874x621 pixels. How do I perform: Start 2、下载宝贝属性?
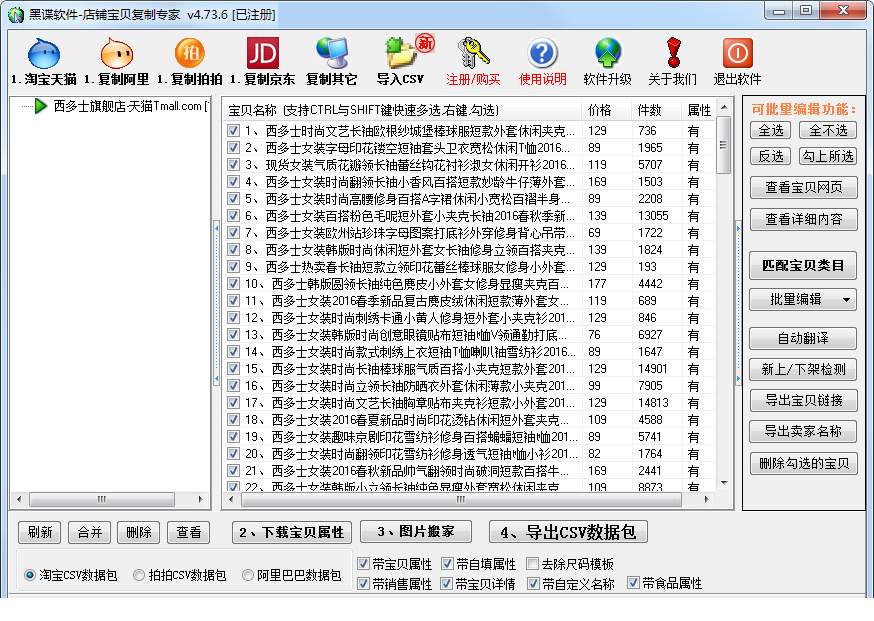(x=292, y=532)
